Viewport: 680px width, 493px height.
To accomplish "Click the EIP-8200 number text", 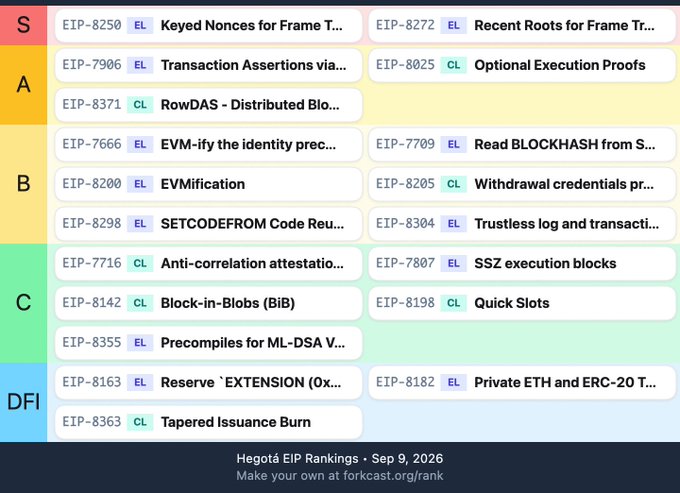I will tap(92, 184).
